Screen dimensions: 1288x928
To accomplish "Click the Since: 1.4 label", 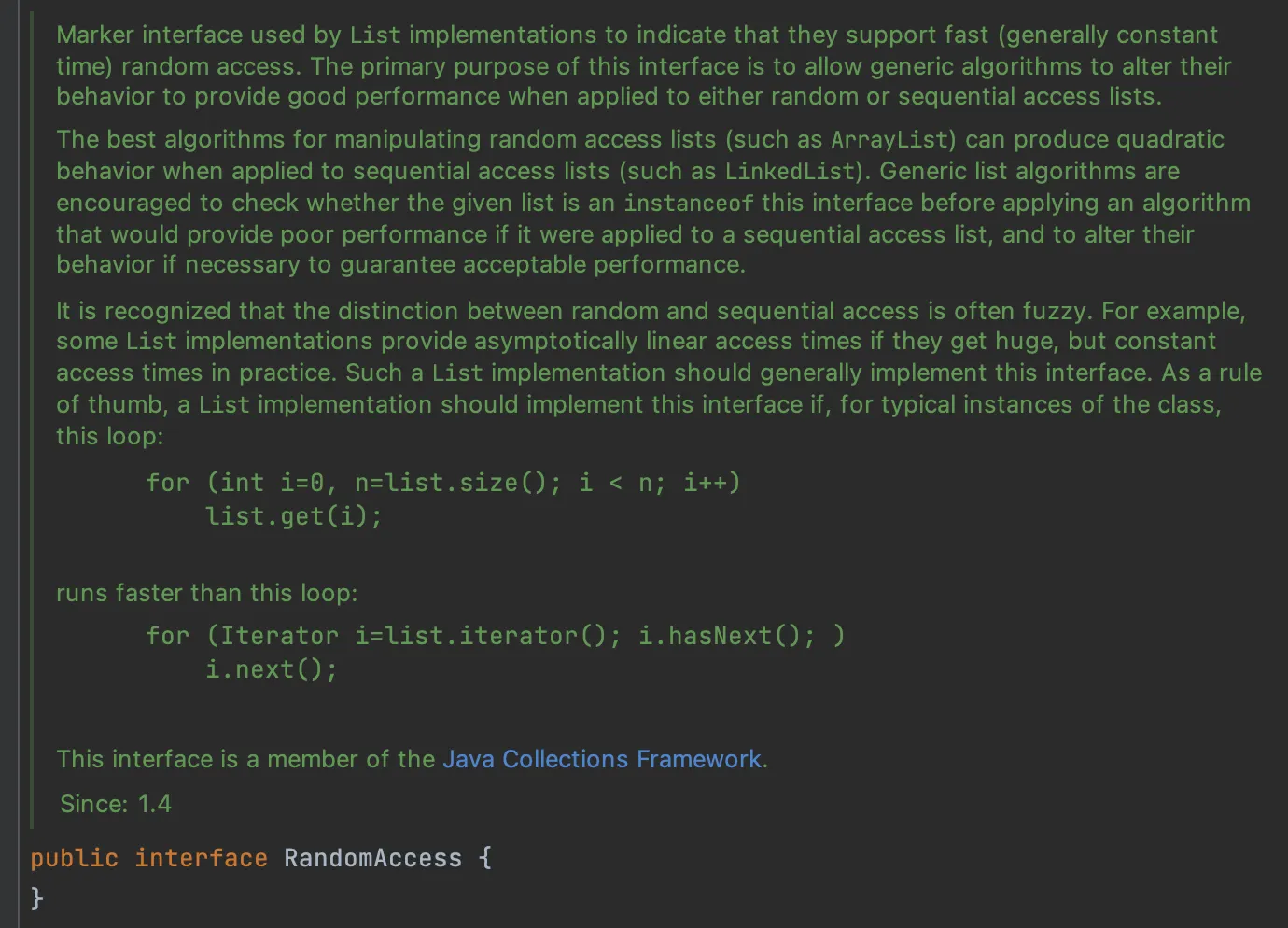I will tap(116, 804).
